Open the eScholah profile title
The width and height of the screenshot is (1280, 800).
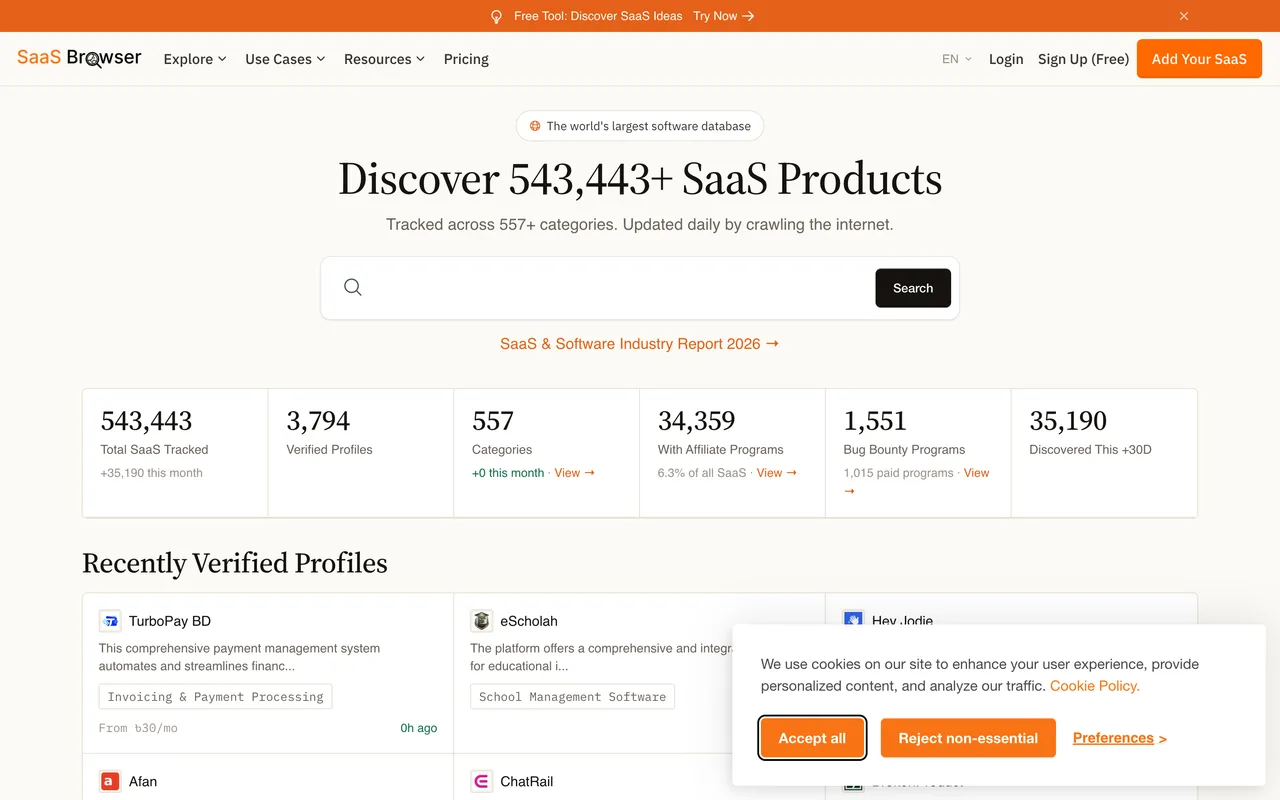(529, 621)
